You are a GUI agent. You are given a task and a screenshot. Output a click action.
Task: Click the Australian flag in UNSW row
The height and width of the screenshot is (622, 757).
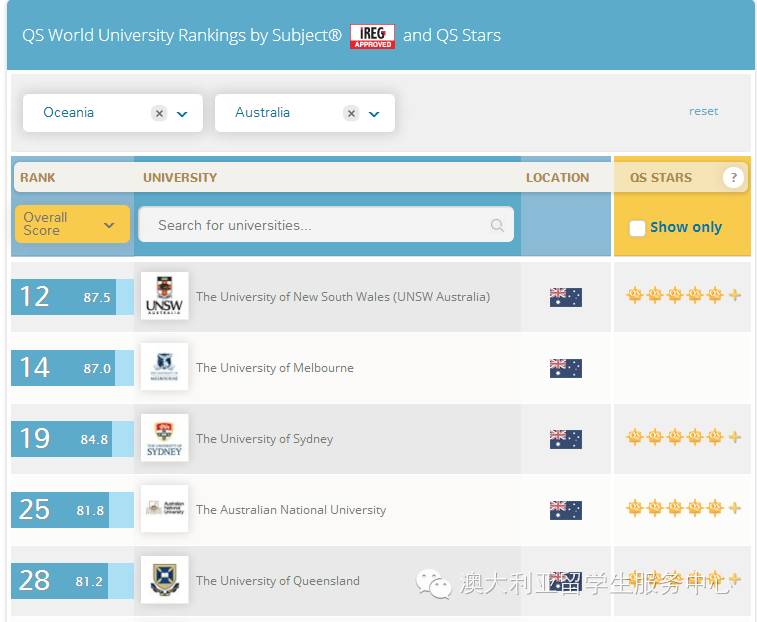(566, 297)
